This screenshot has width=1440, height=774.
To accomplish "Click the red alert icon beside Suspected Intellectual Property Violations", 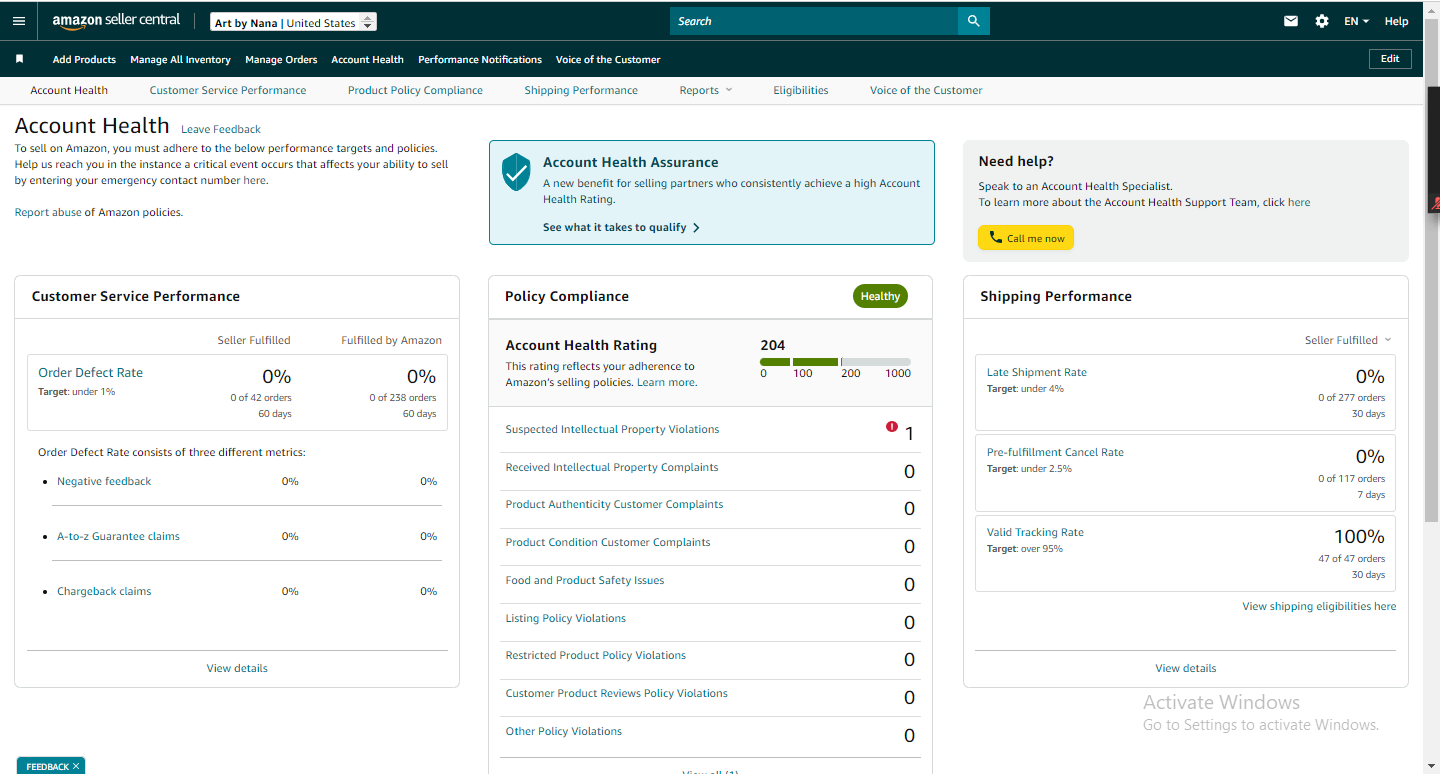I will [892, 427].
